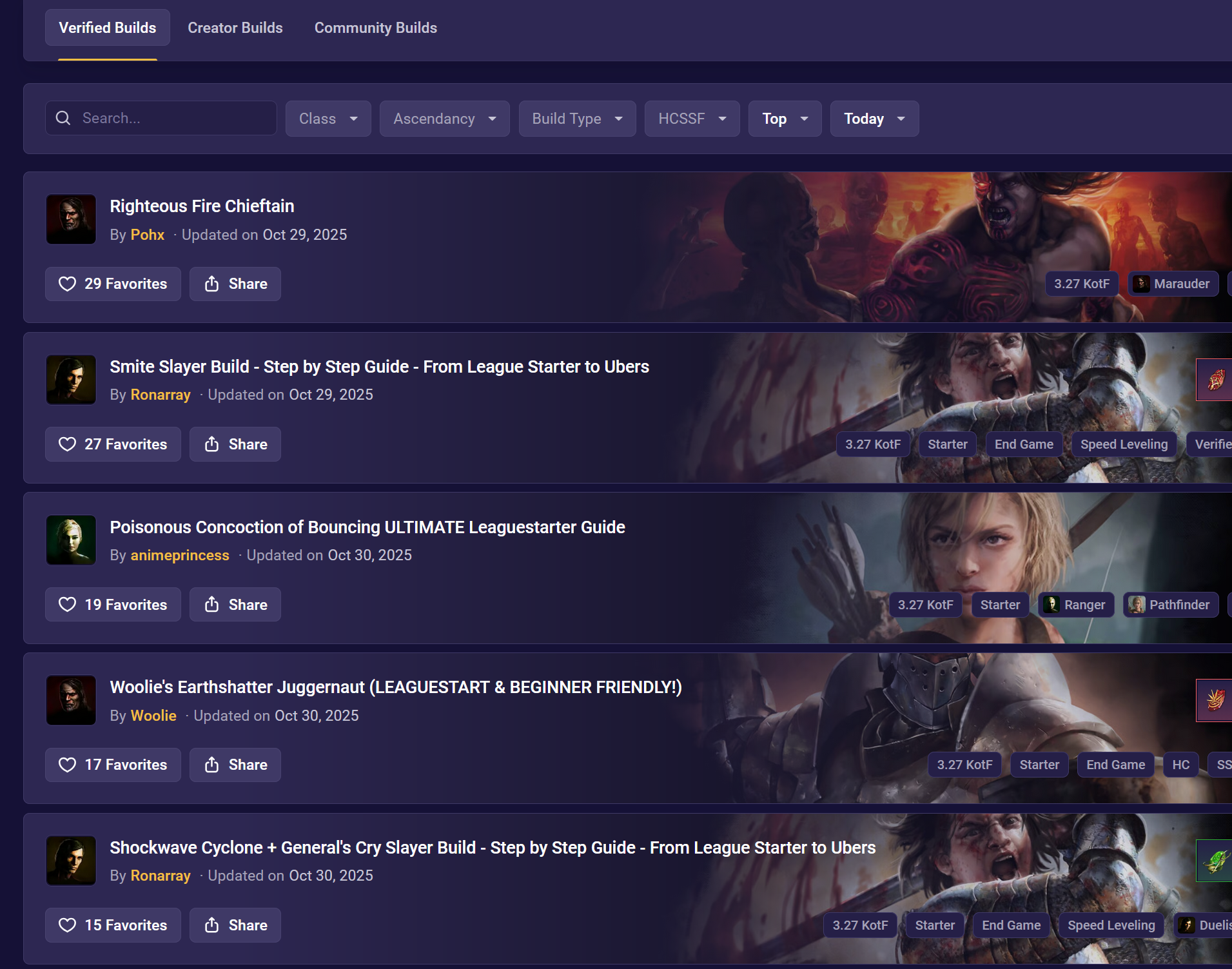
Task: Favorite the Smite Slayer build
Action: 113,444
